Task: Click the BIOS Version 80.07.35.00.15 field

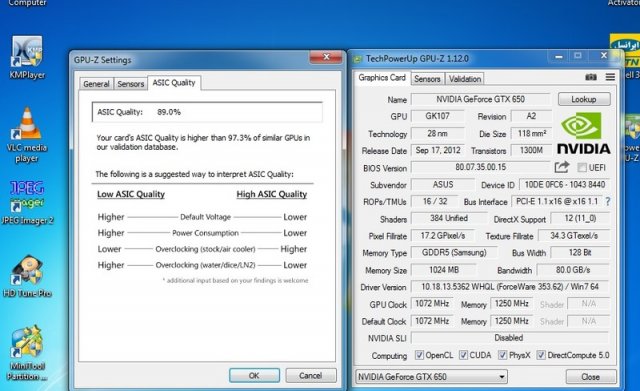Action: click(480, 167)
